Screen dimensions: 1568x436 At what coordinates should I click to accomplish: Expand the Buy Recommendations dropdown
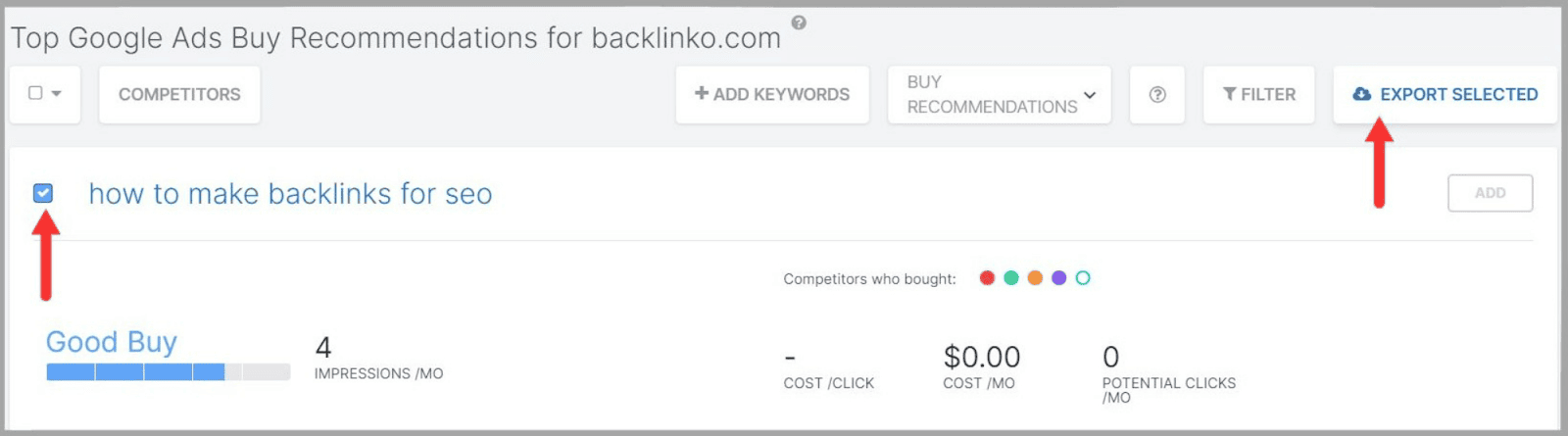(x=1090, y=95)
